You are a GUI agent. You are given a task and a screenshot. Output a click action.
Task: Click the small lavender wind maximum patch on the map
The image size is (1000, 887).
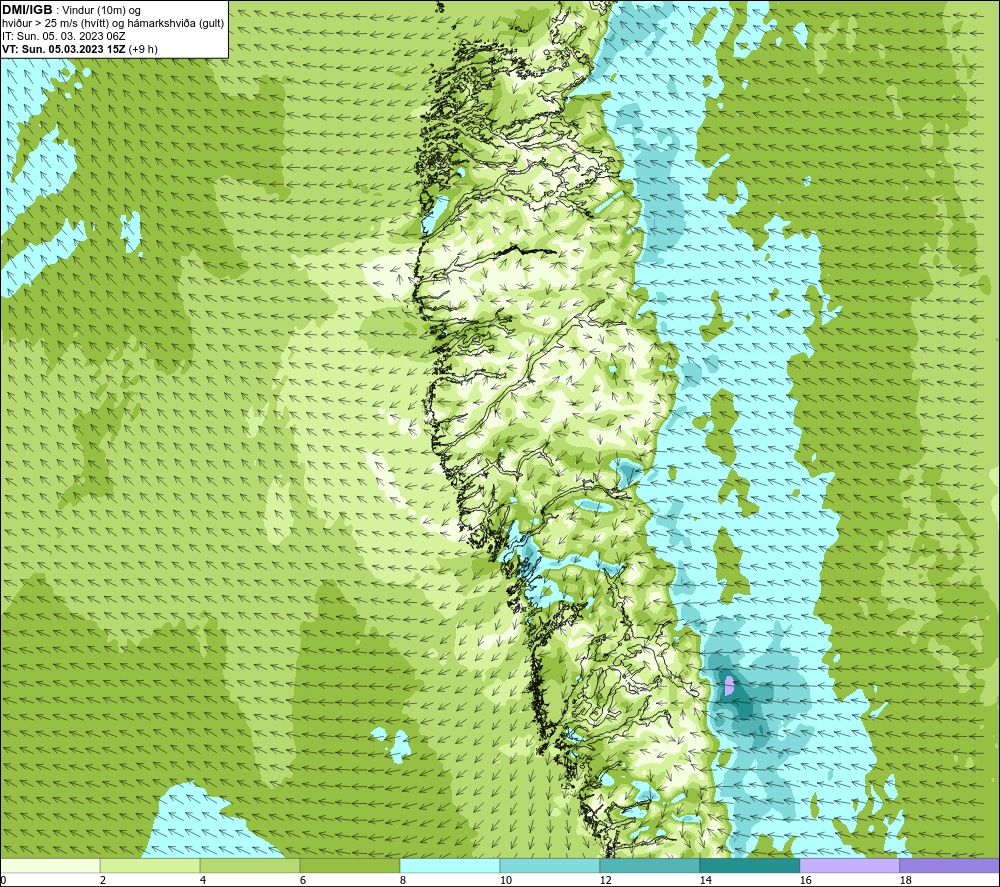pyautogui.click(x=730, y=685)
